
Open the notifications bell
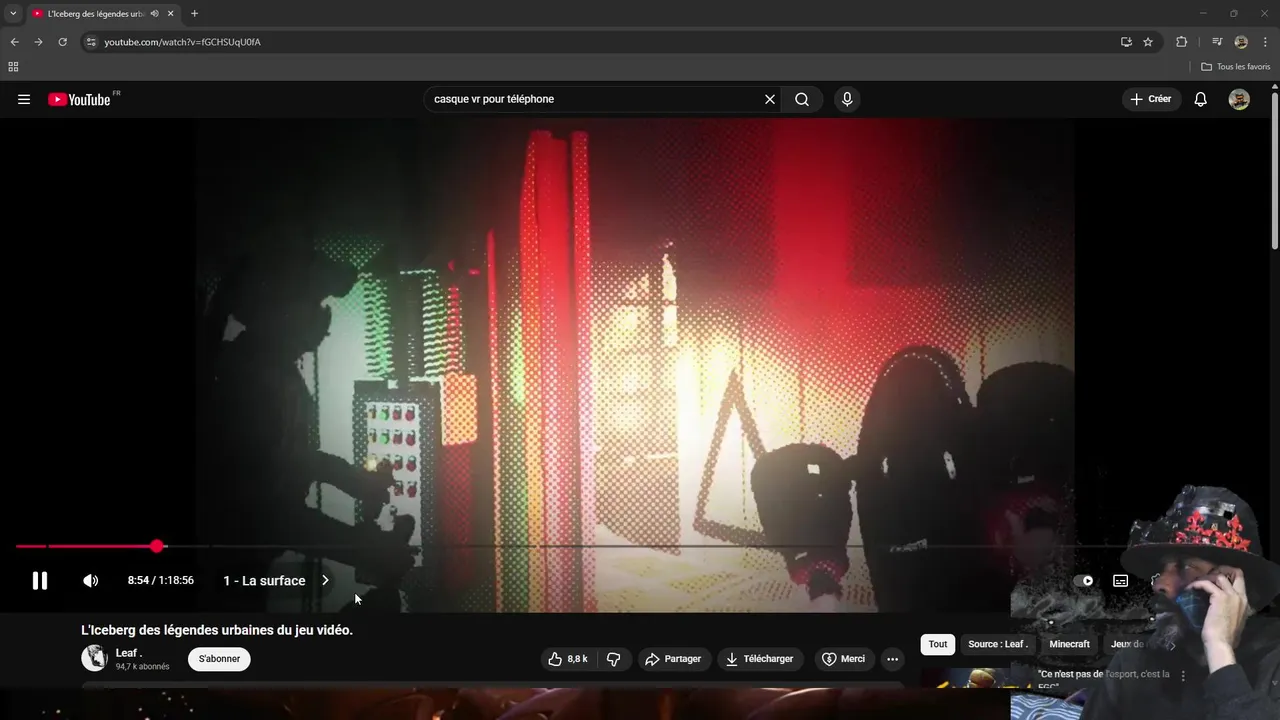point(1201,99)
